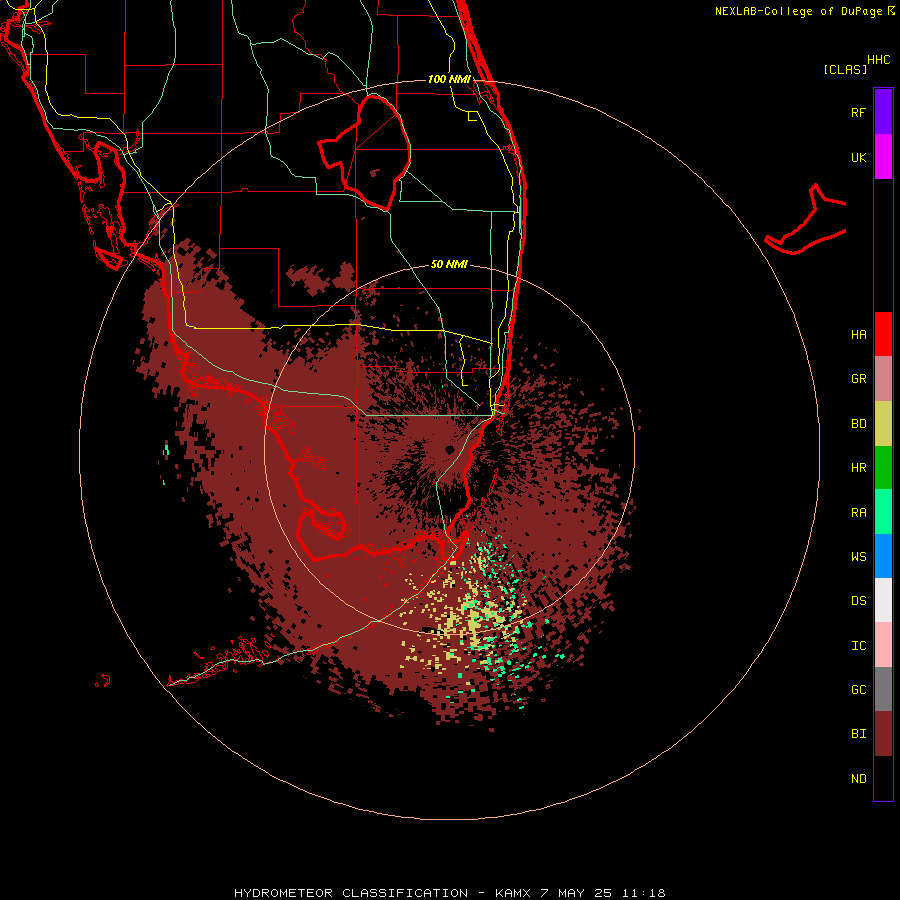The height and width of the screenshot is (900, 900).
Task: Click the BI dark-red legend swatch
Action: pyautogui.click(x=883, y=734)
